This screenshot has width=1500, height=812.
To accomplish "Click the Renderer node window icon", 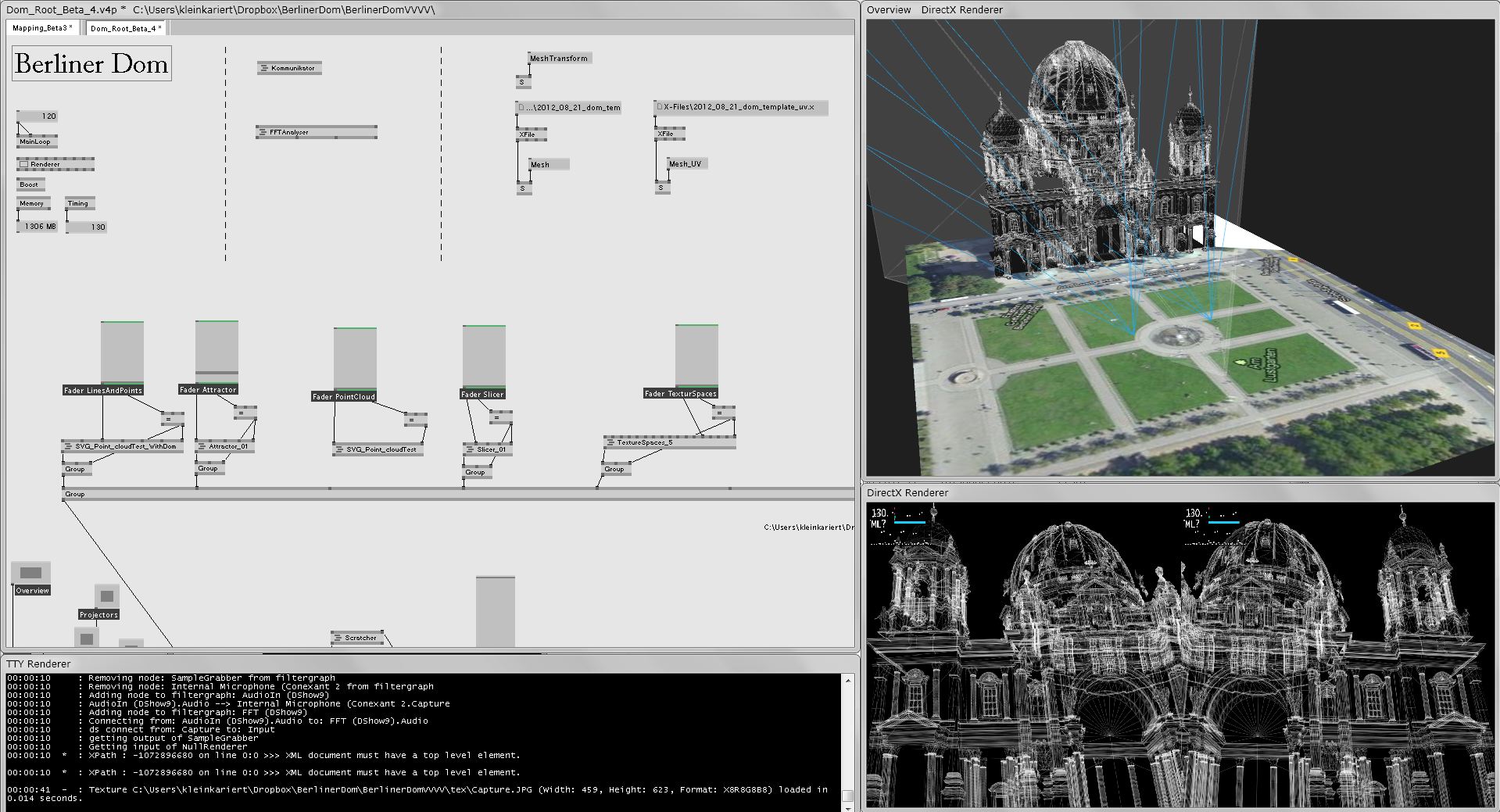I will [23, 165].
